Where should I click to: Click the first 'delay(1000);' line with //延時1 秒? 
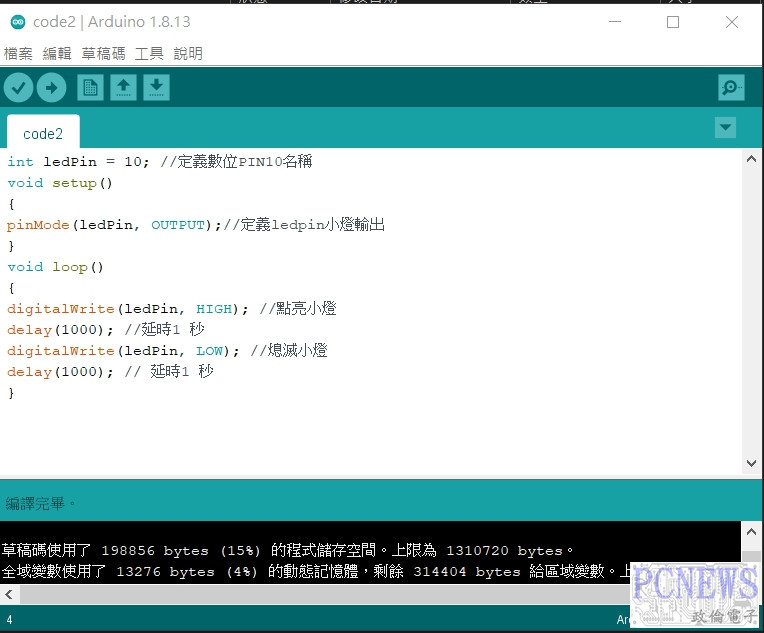point(106,330)
